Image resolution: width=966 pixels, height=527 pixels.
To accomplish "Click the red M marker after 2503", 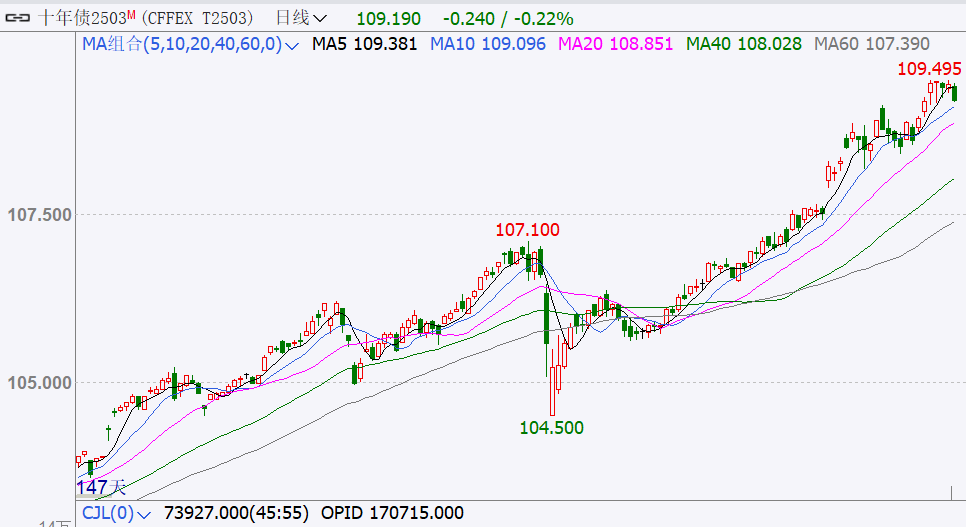I will coord(131,14).
